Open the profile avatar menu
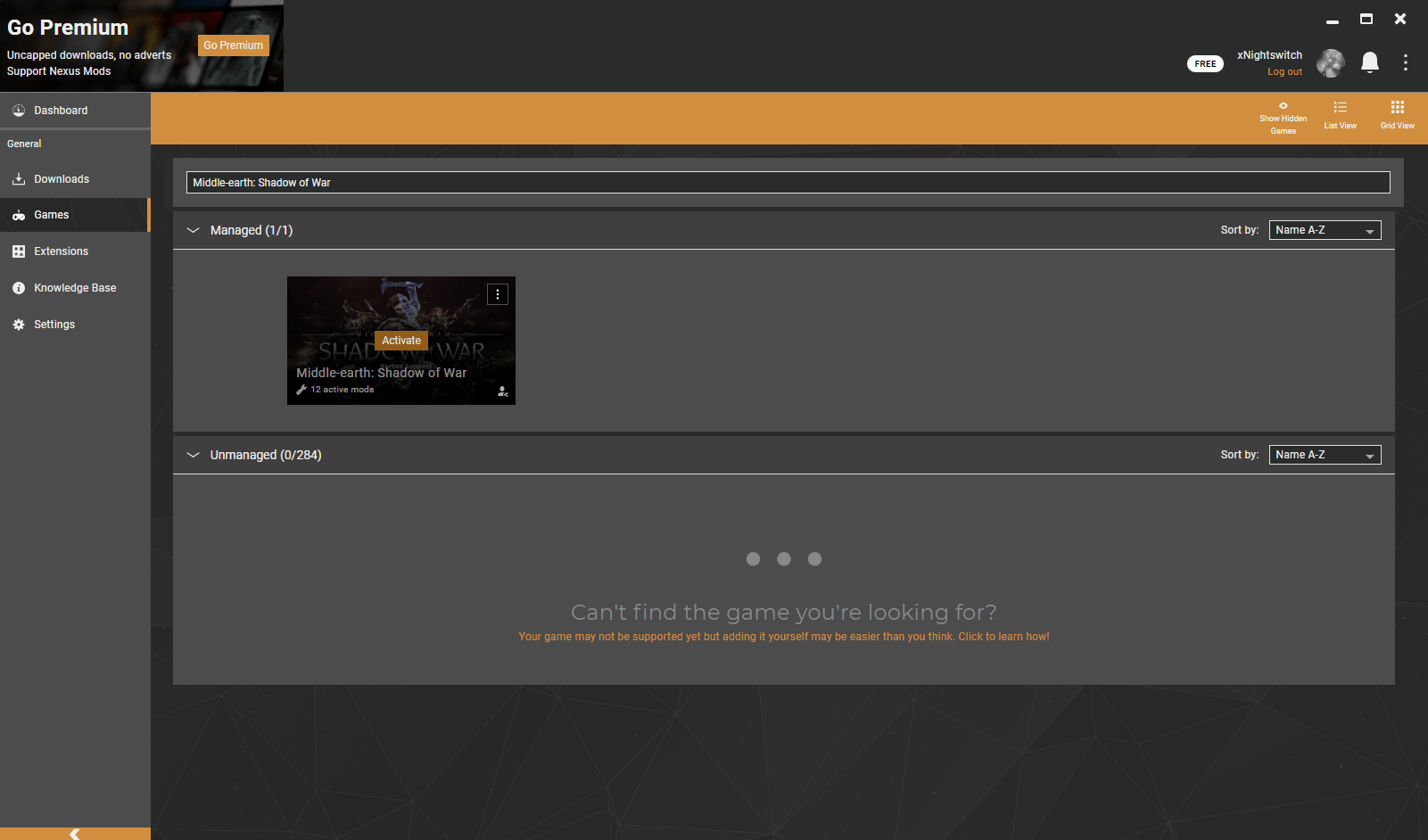This screenshot has width=1428, height=840. pyautogui.click(x=1330, y=62)
